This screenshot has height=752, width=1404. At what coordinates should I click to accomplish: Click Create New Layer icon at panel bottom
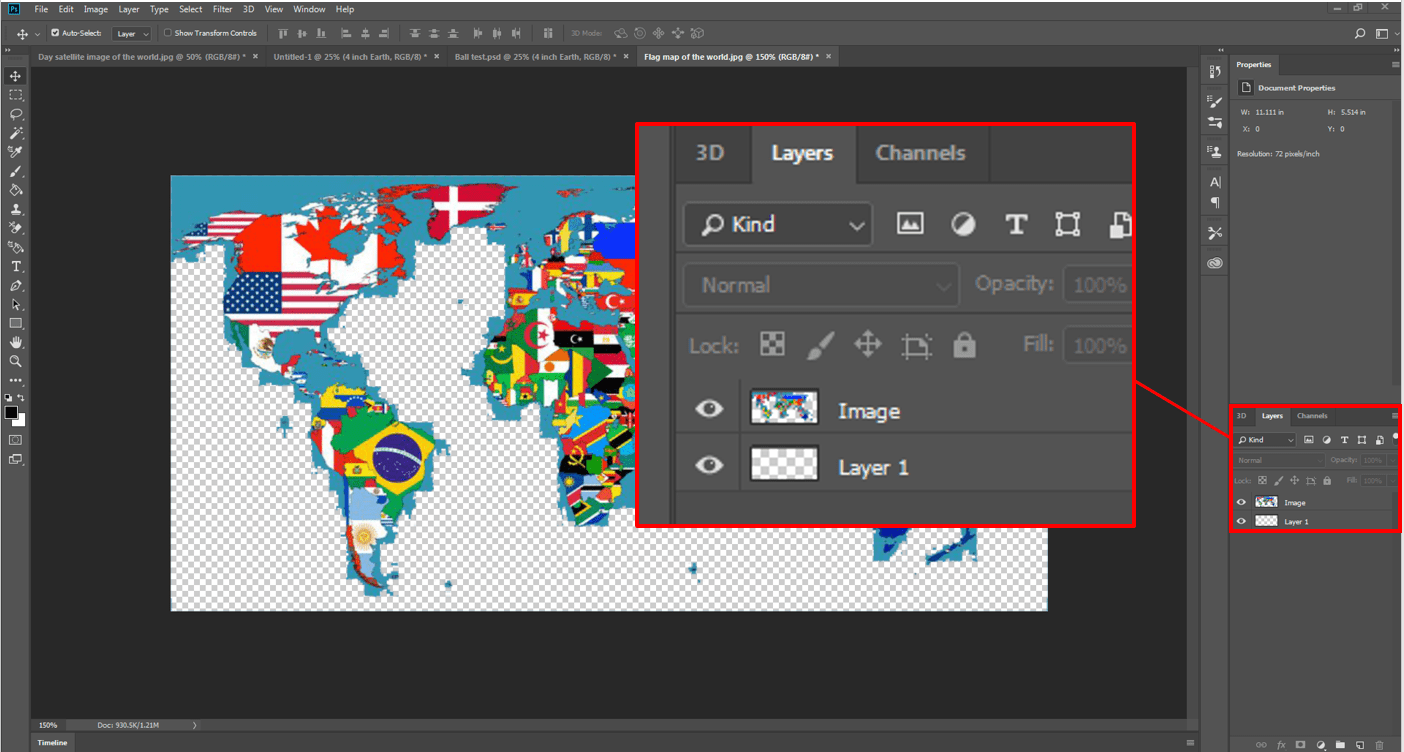pyautogui.click(x=1360, y=744)
